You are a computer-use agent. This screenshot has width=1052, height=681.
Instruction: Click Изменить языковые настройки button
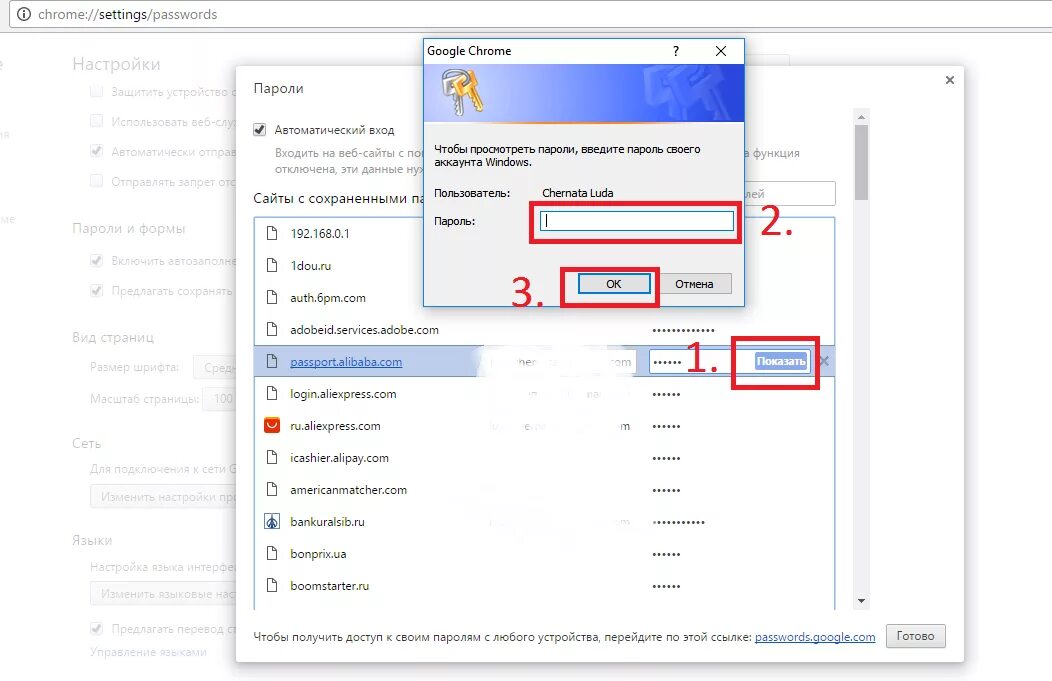(x=163, y=594)
